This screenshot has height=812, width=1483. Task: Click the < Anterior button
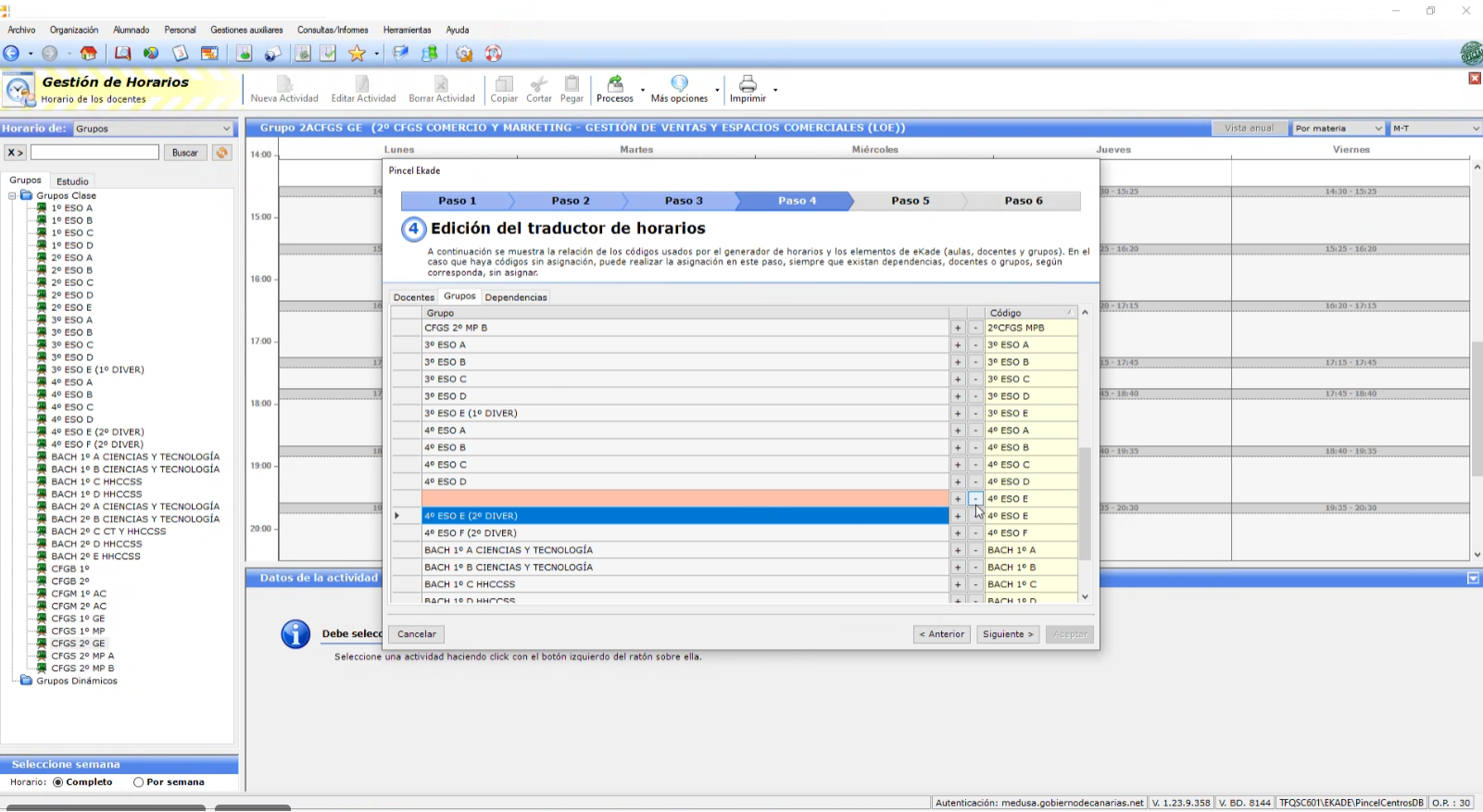point(942,635)
